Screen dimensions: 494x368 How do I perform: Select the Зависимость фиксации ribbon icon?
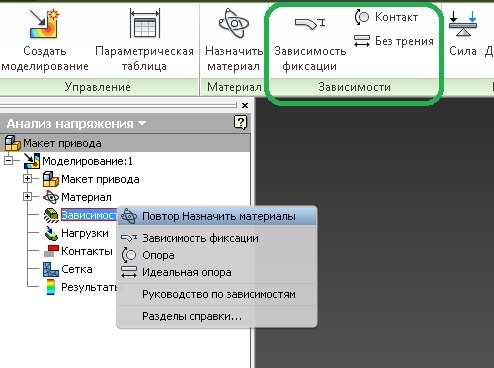[310, 24]
